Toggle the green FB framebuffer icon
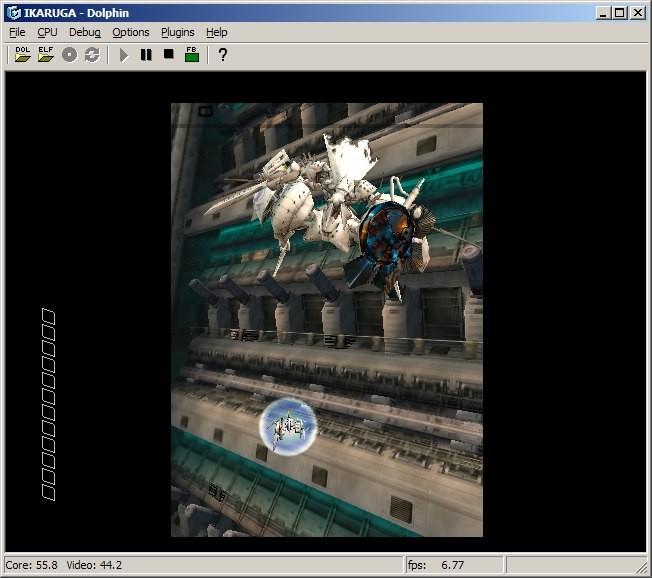This screenshot has width=652, height=578. click(x=192, y=54)
